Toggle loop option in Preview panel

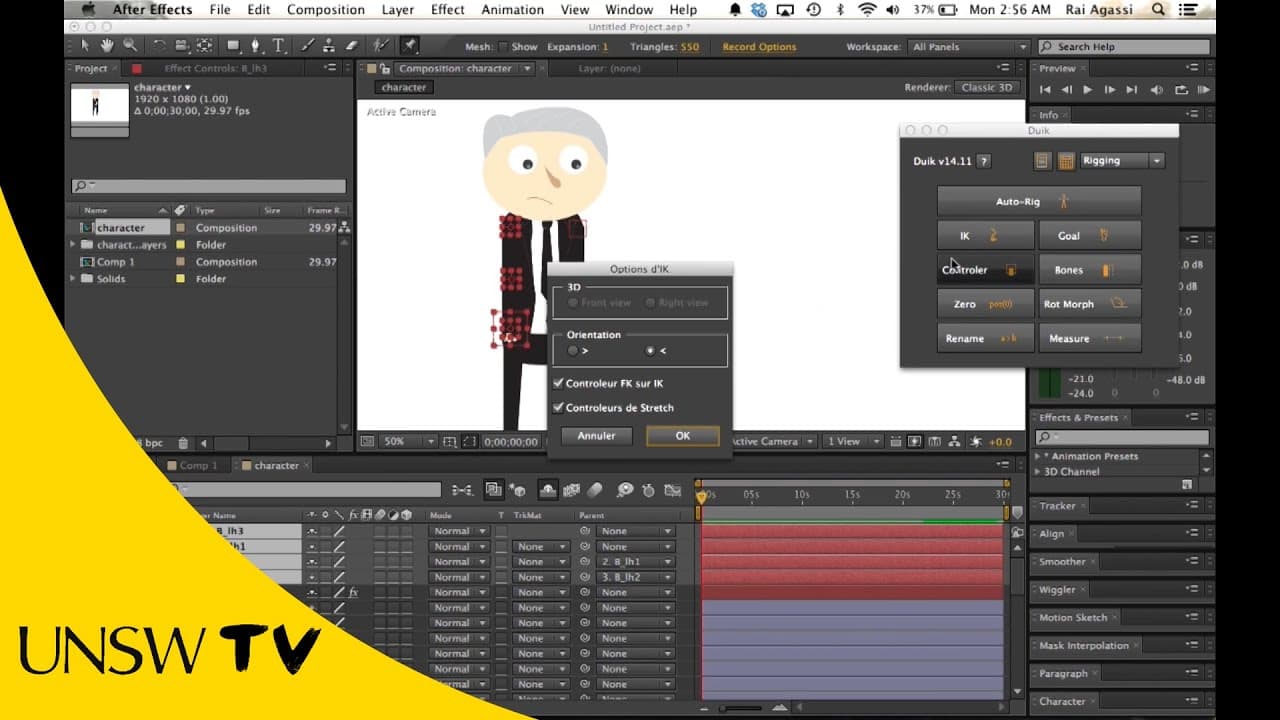pos(1181,90)
